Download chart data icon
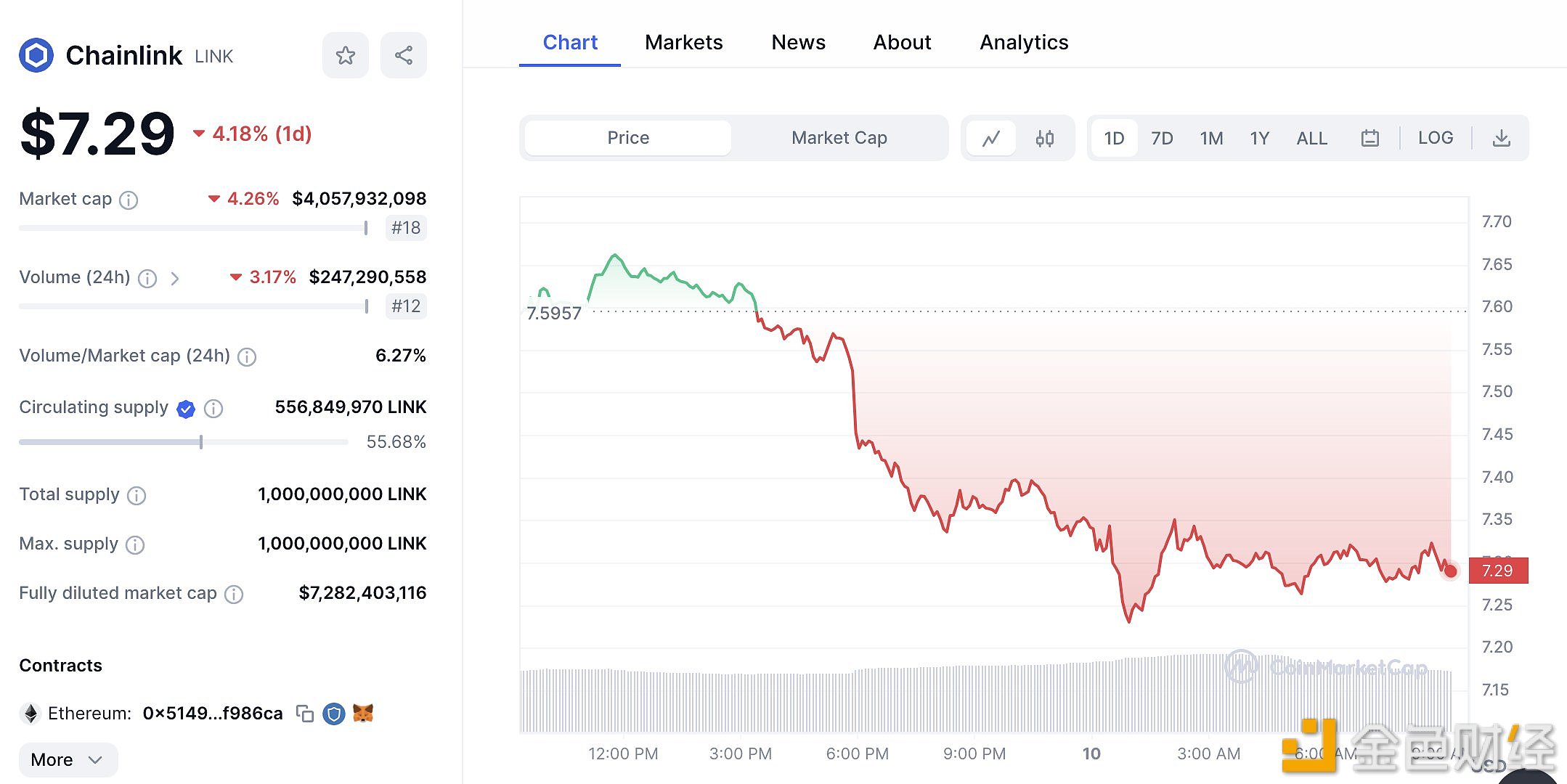This screenshot has width=1567, height=784. [x=1502, y=138]
